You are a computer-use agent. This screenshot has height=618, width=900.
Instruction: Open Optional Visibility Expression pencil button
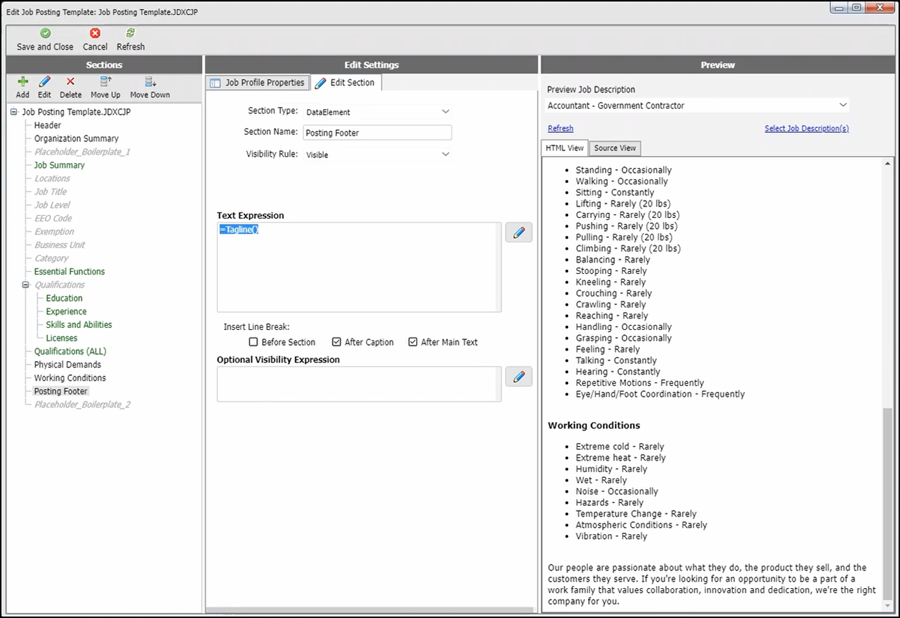[x=518, y=376]
